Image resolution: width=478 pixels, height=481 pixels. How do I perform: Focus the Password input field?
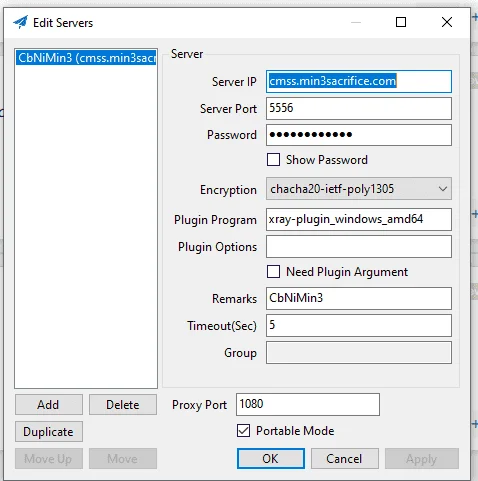click(x=359, y=135)
